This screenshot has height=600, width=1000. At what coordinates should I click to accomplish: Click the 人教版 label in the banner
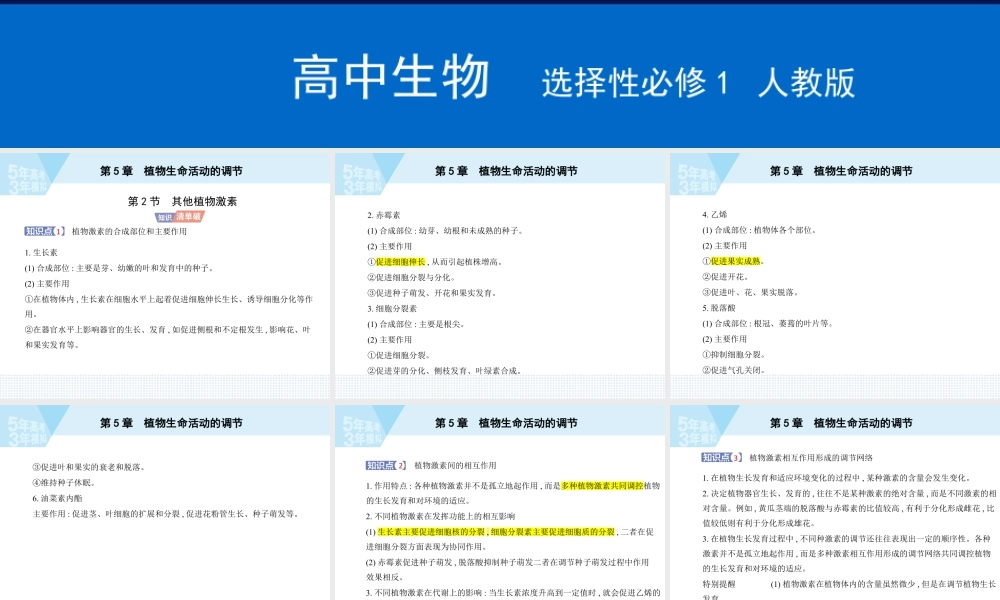click(x=807, y=83)
